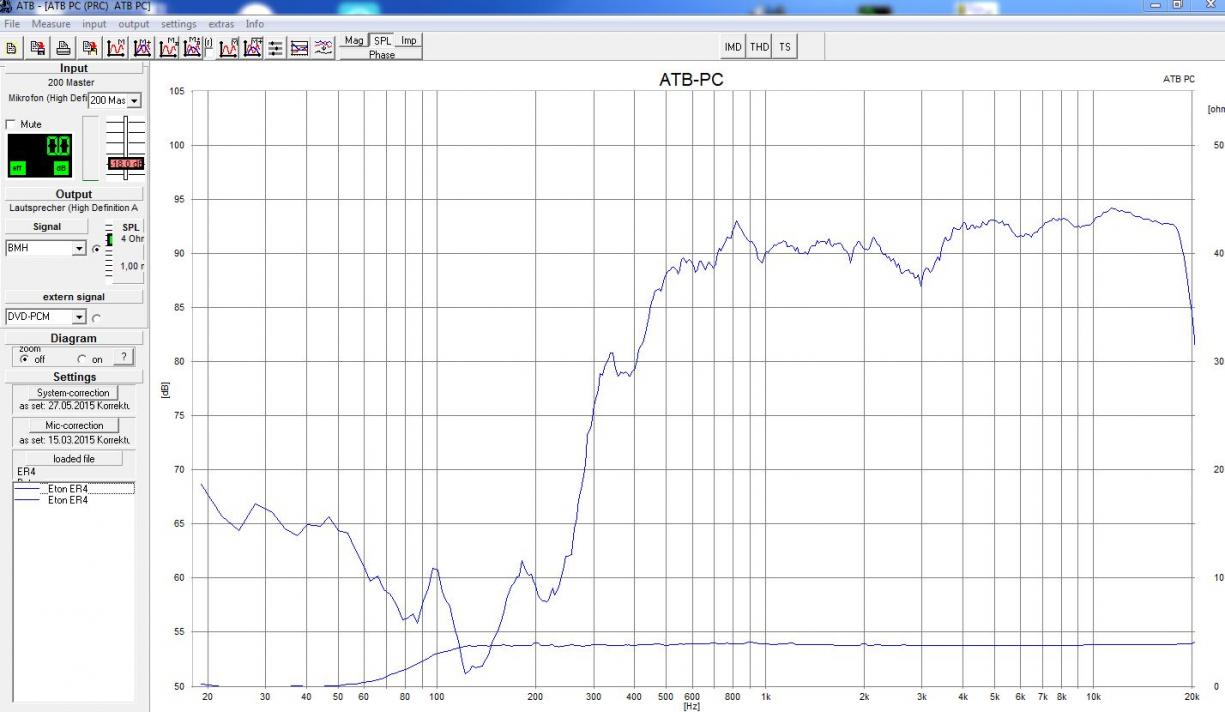Click the extern signal button
Image resolution: width=1225 pixels, height=712 pixels.
(x=74, y=297)
